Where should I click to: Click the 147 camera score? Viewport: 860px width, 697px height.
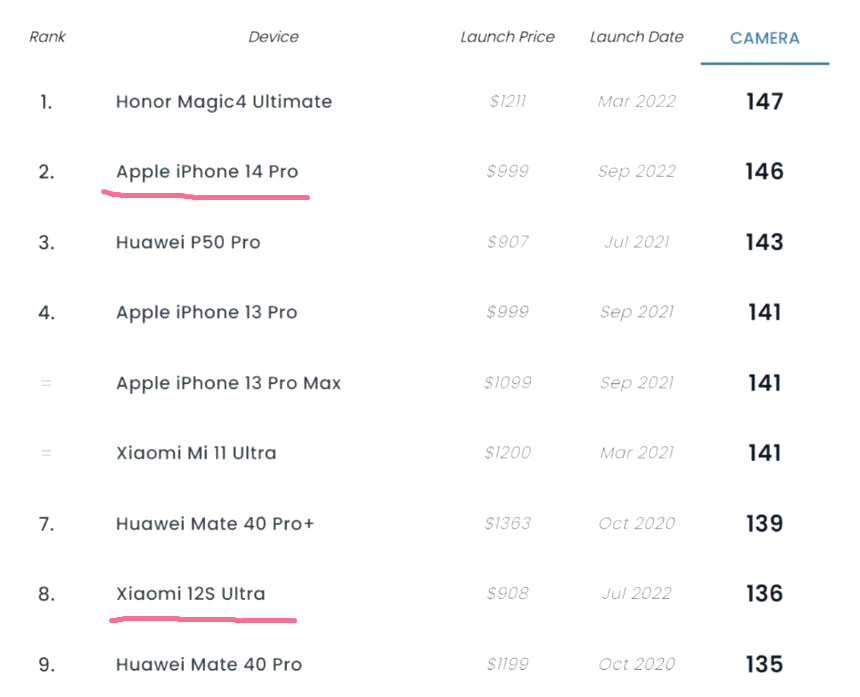click(x=765, y=101)
